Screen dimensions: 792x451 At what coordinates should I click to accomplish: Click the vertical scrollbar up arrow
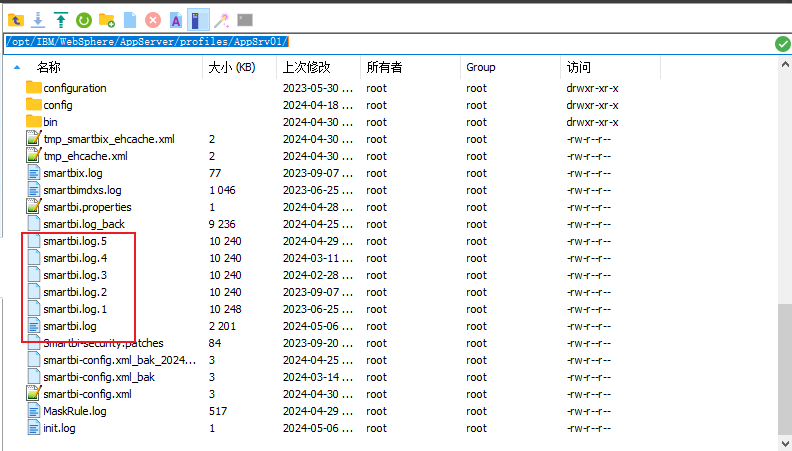pyautogui.click(x=785, y=64)
